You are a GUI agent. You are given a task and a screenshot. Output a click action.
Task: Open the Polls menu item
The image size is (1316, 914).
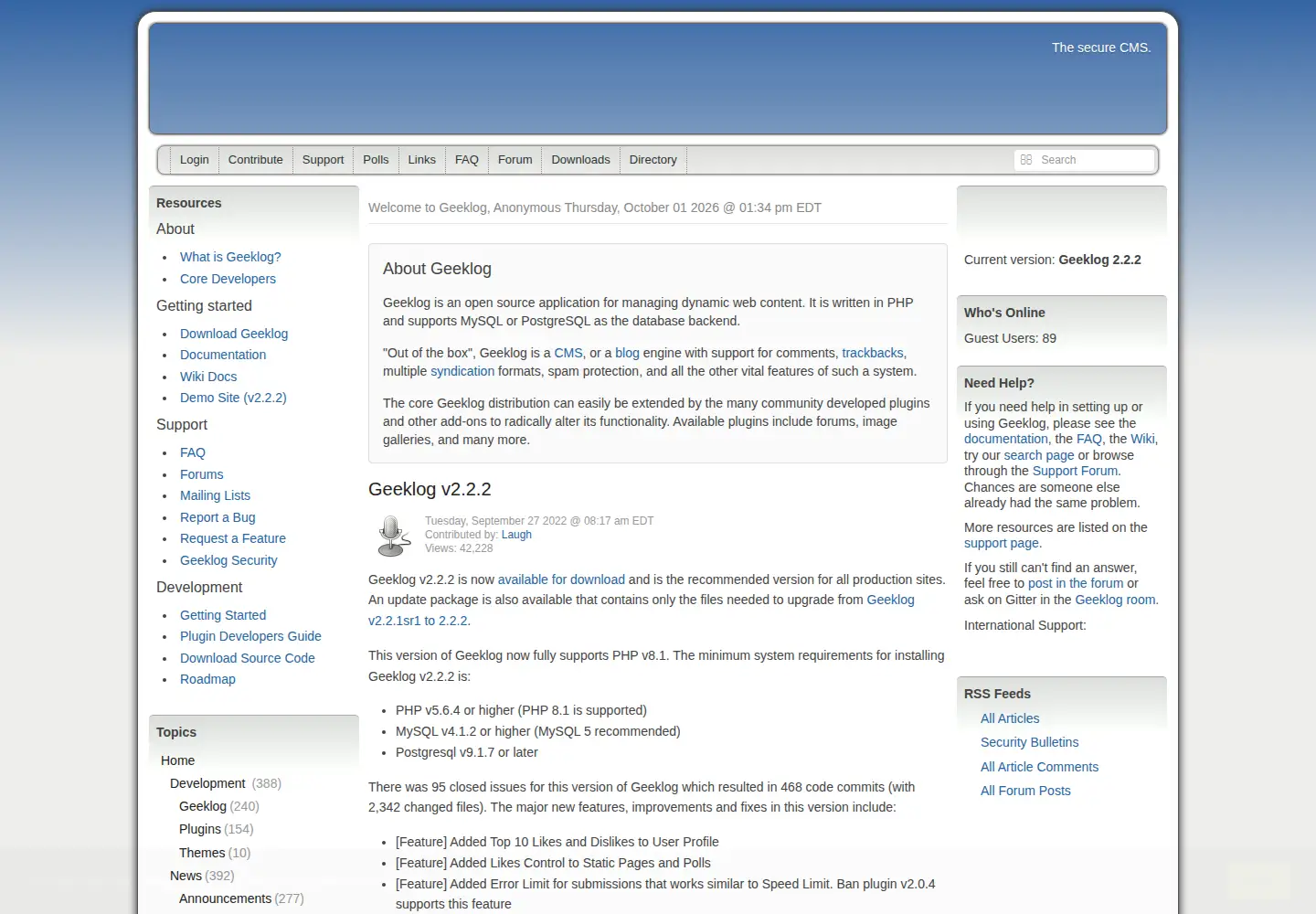(x=376, y=160)
